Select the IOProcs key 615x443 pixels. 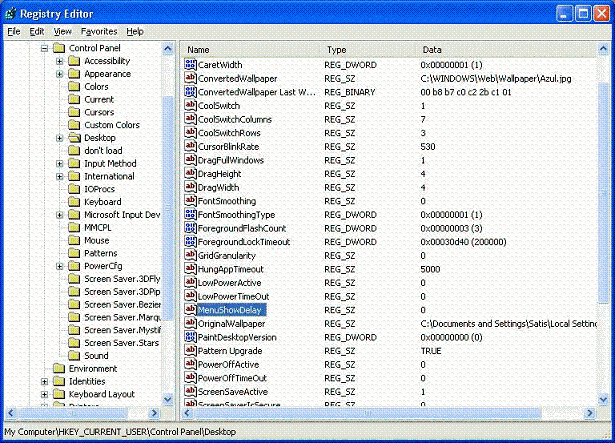[x=100, y=189]
